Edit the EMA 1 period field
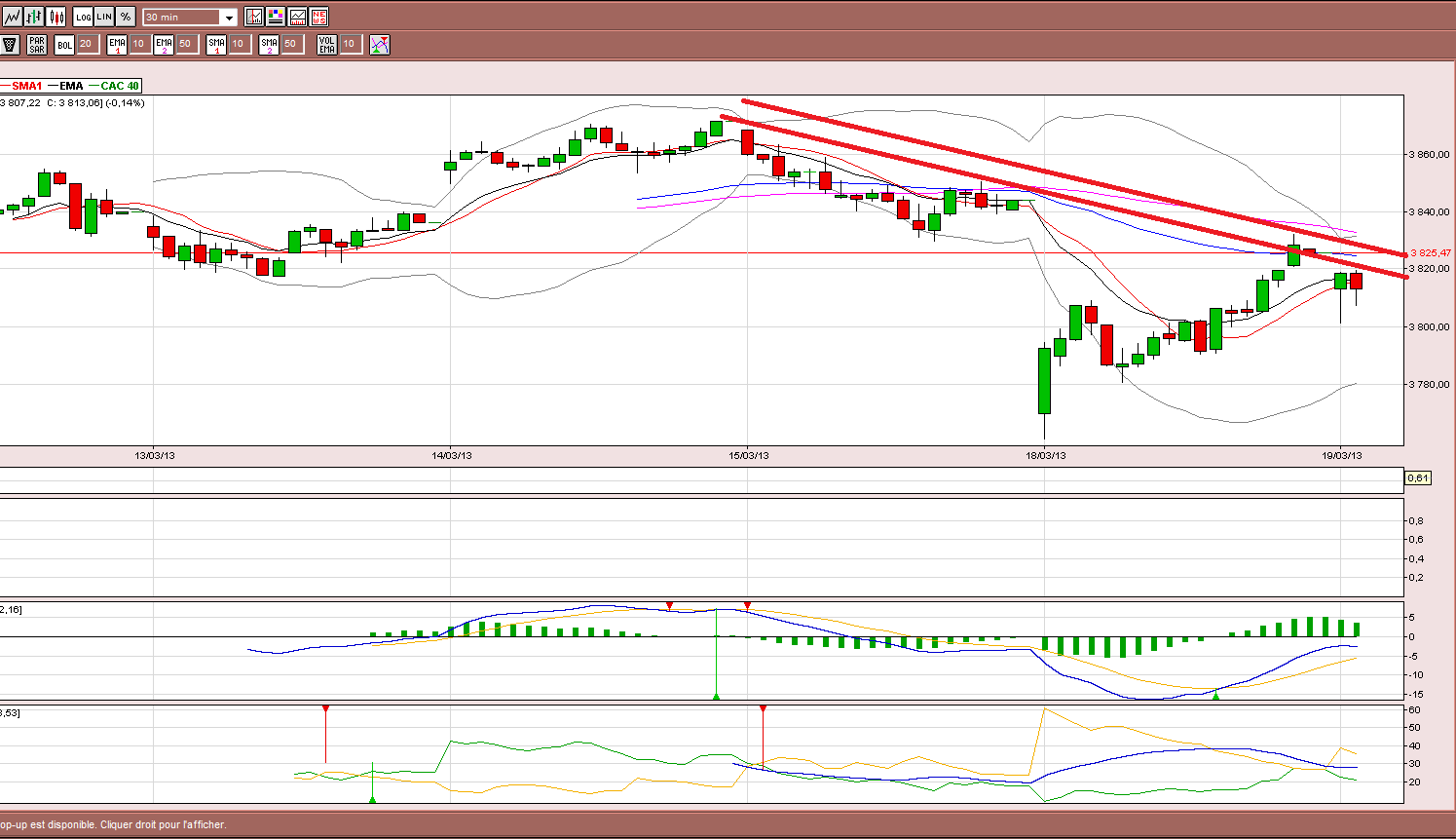1456x839 pixels. (x=139, y=45)
